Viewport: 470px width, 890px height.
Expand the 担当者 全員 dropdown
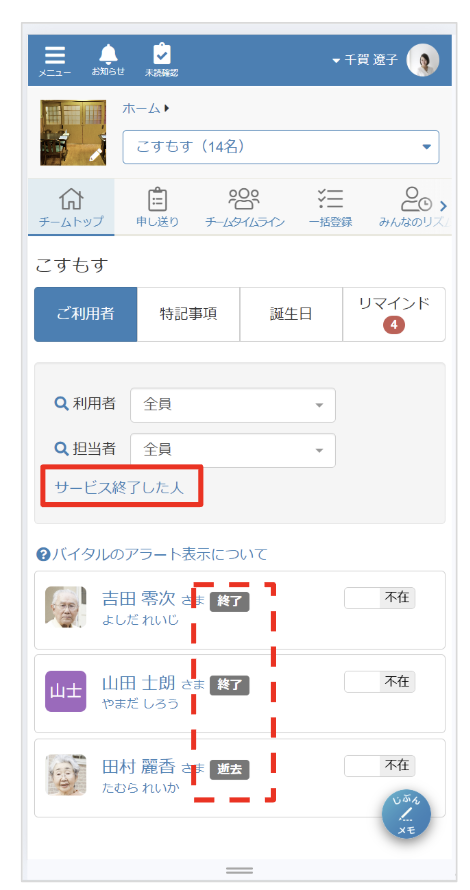click(x=233, y=450)
